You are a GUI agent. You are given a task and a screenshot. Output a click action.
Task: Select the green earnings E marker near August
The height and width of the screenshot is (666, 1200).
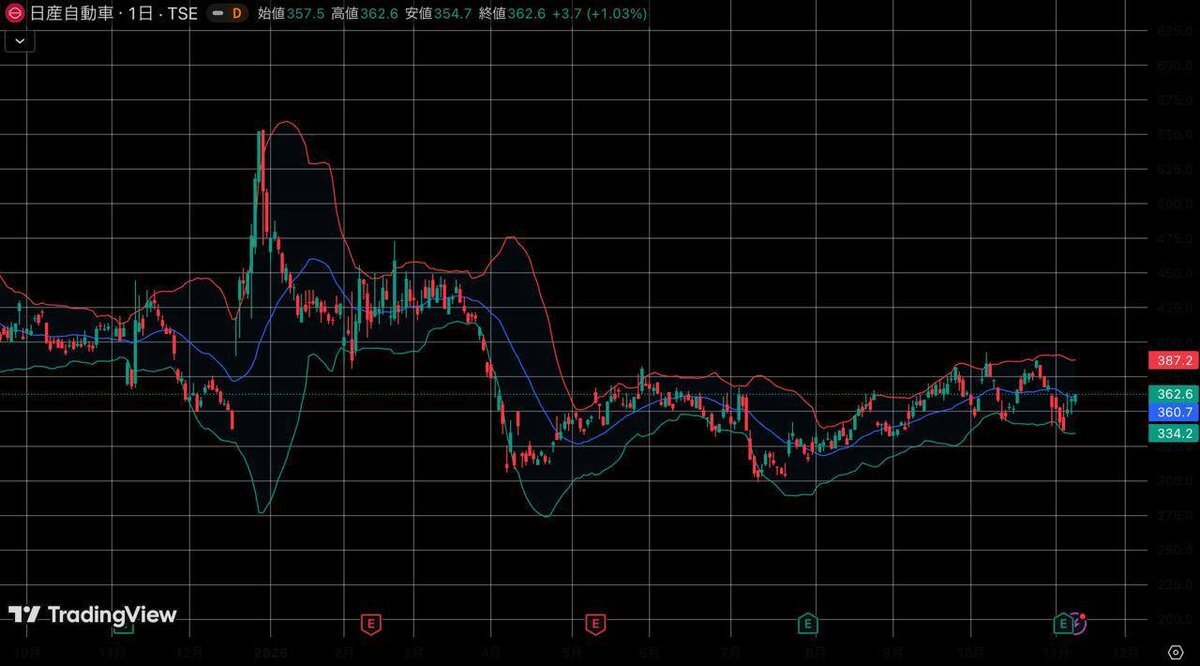808,624
